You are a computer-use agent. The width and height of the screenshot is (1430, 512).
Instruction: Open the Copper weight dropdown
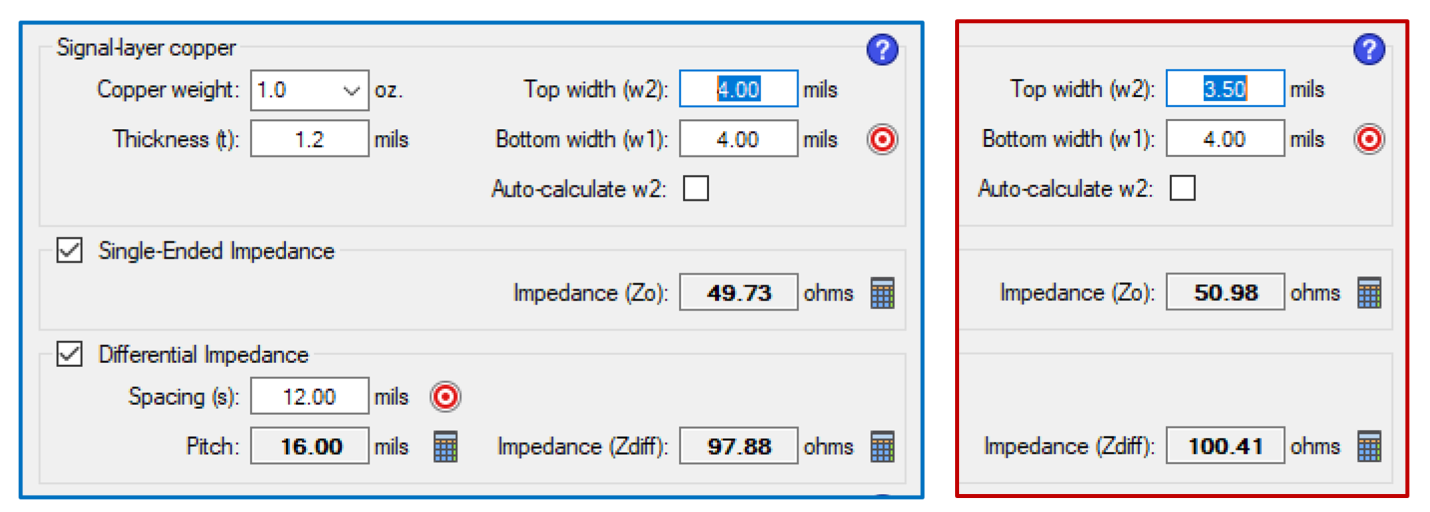click(310, 90)
